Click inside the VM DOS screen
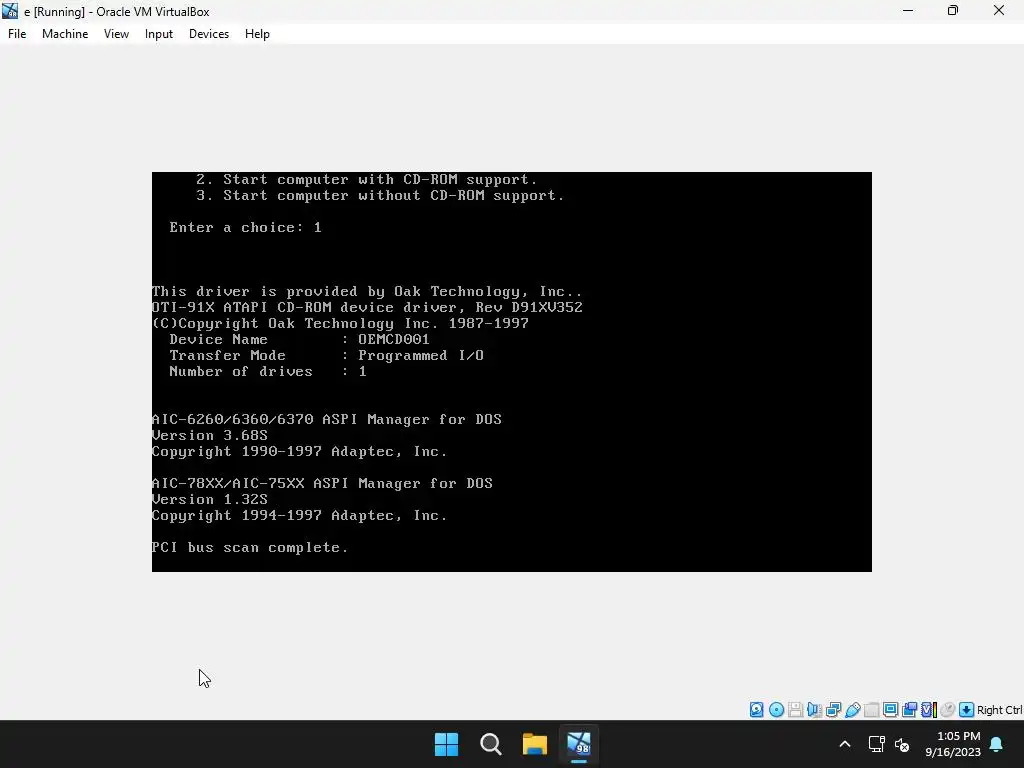 511,372
